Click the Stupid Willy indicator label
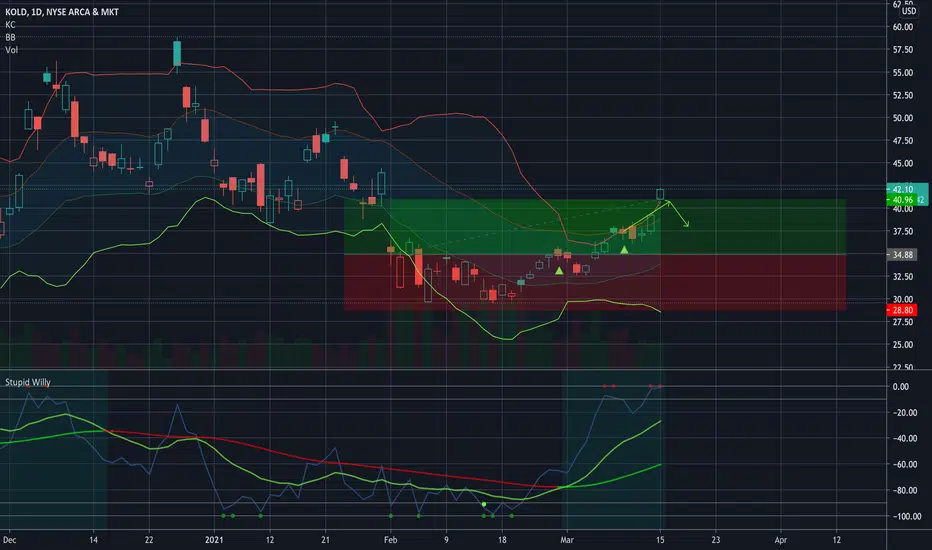Screen dimensions: 932x550 (27, 382)
